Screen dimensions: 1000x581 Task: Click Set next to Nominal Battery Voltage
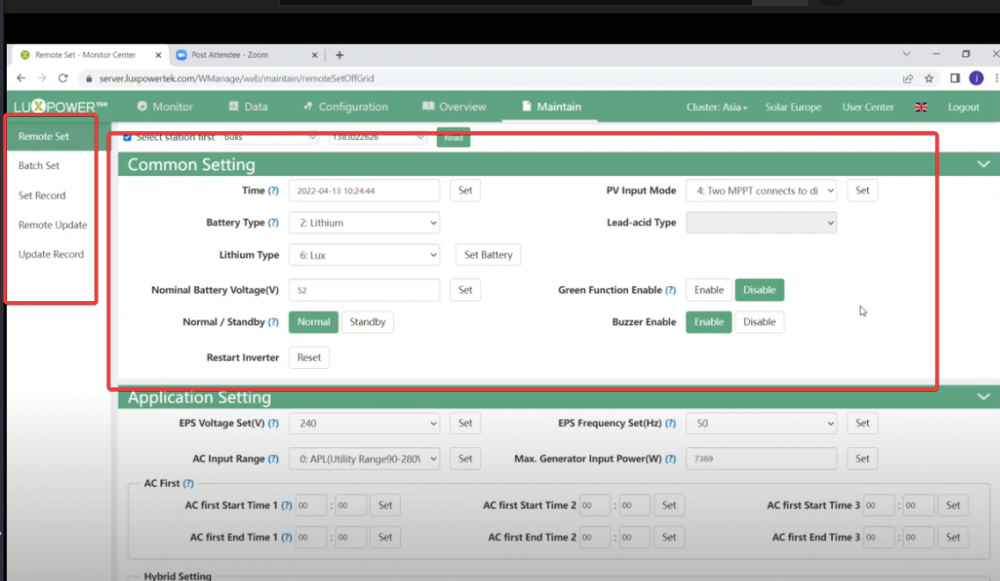click(465, 290)
